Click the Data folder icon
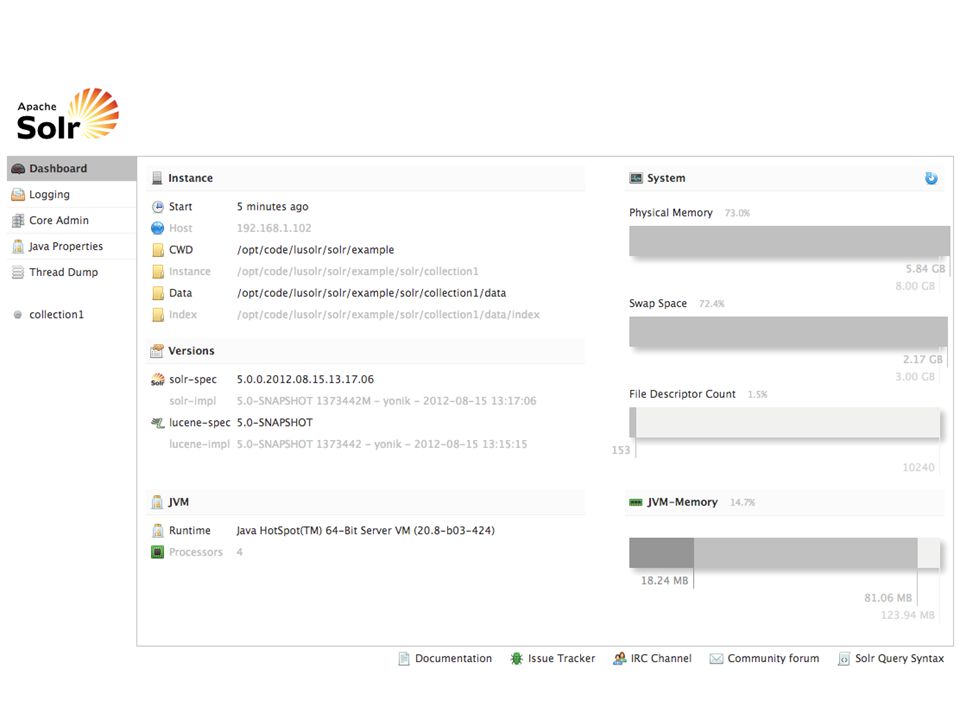Image resolution: width=960 pixels, height=720 pixels. 158,293
